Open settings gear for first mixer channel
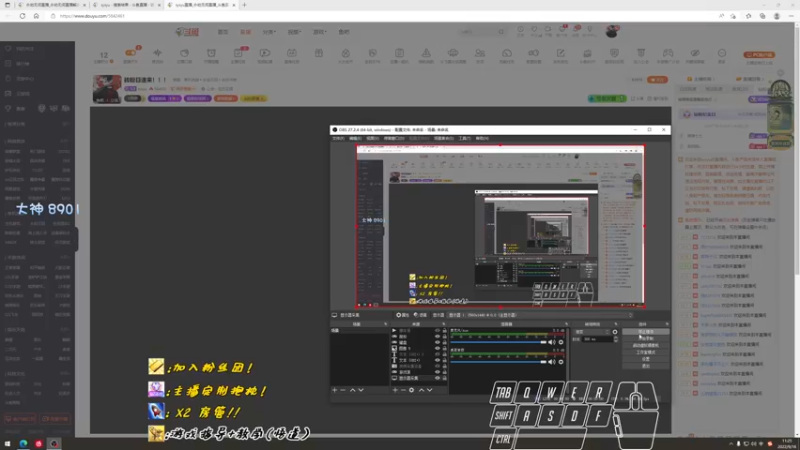 pyautogui.click(x=561, y=342)
